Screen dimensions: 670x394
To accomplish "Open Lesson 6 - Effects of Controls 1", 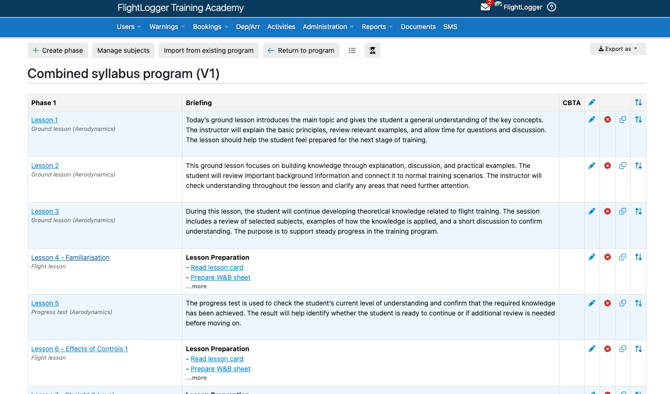I will coord(79,349).
